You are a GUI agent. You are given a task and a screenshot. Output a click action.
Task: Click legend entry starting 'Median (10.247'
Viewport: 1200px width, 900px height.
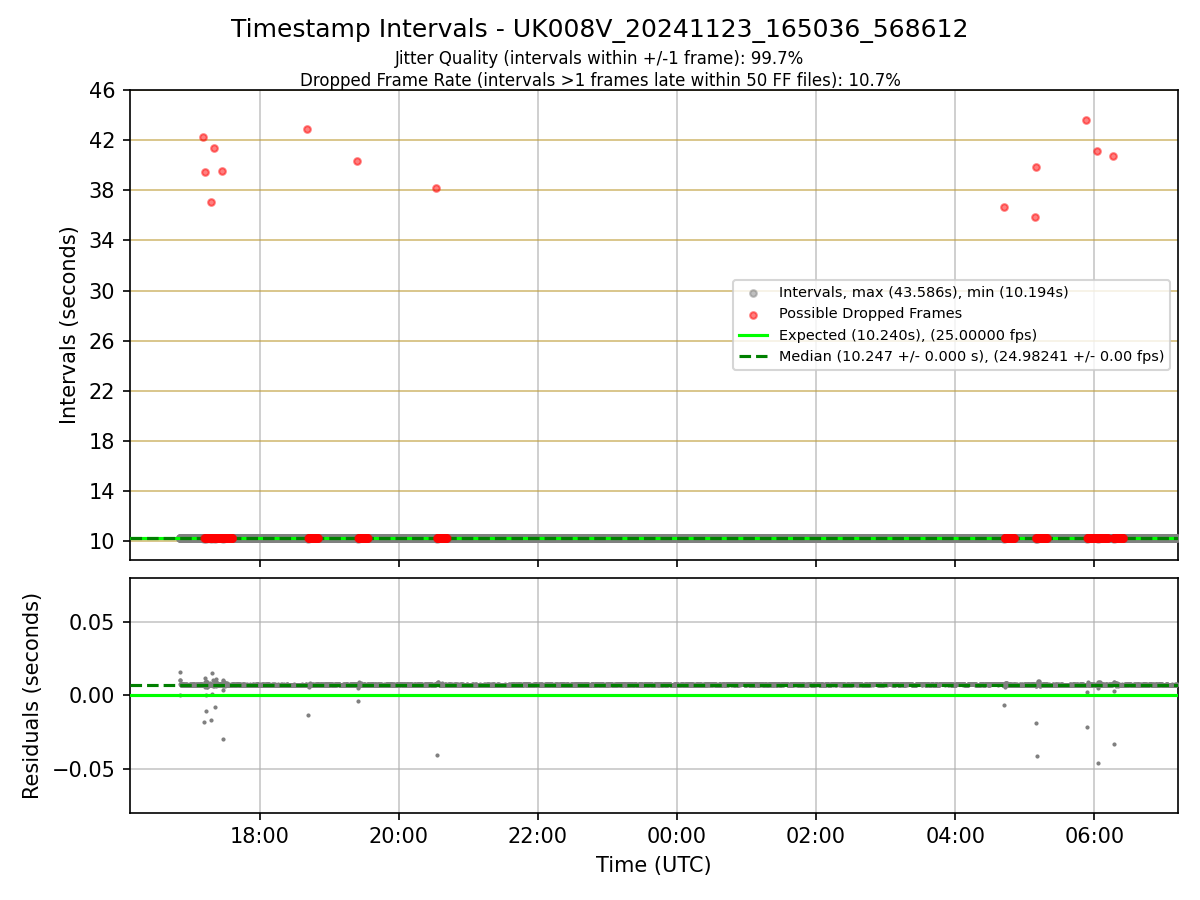point(971,355)
